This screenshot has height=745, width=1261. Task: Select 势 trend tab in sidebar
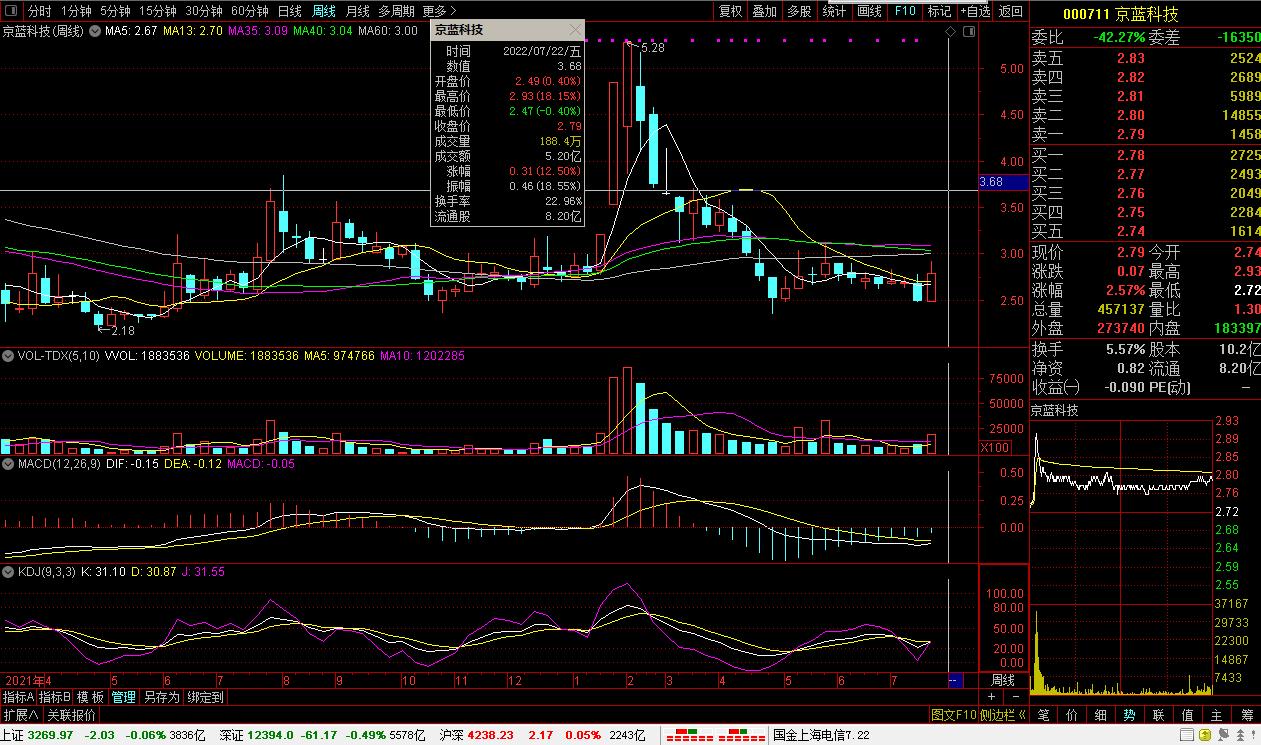[1130, 715]
